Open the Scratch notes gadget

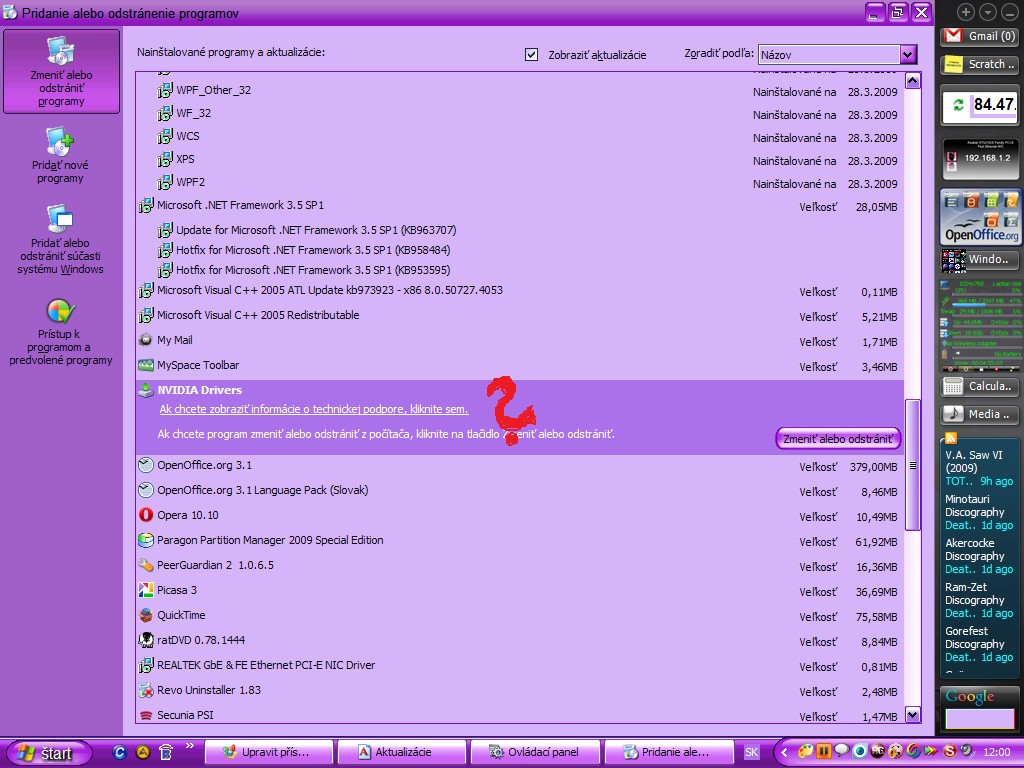click(980, 64)
